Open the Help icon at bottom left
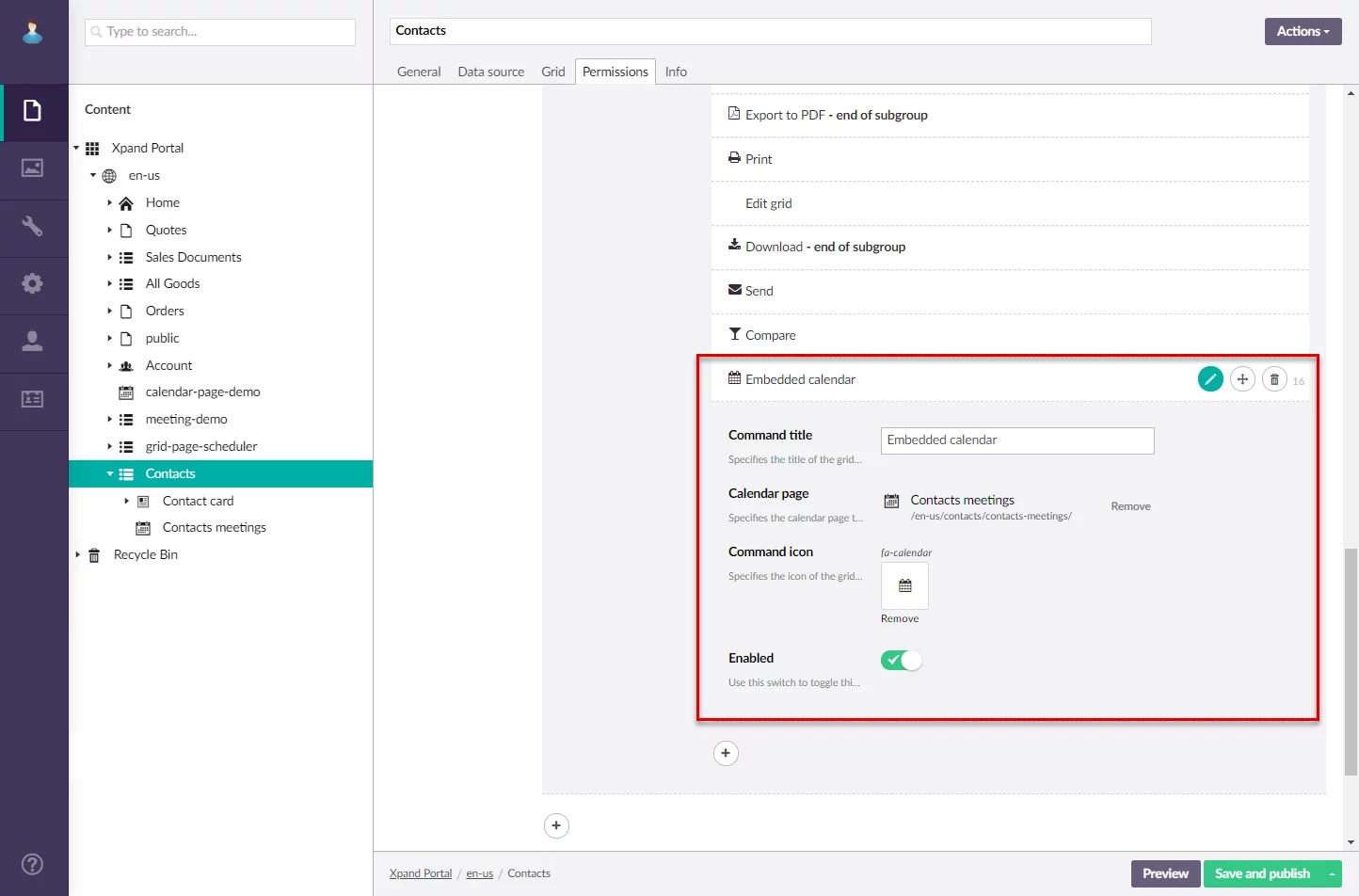Screen dimensions: 1359x896 click(32, 864)
